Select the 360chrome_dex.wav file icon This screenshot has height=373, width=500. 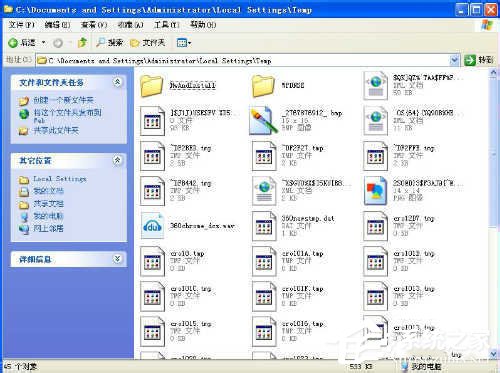pos(152,226)
